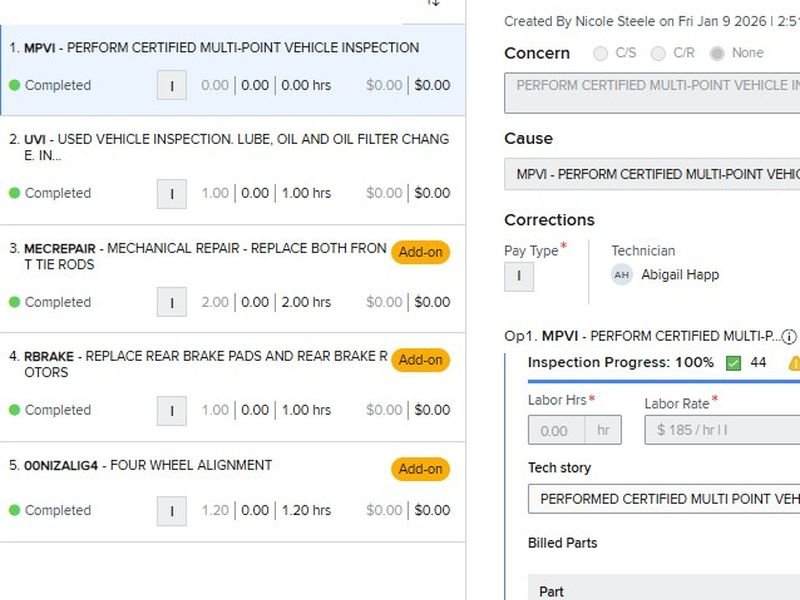Open the Pay Type selector under Corrections
This screenshot has height=600, width=800.
point(519,277)
